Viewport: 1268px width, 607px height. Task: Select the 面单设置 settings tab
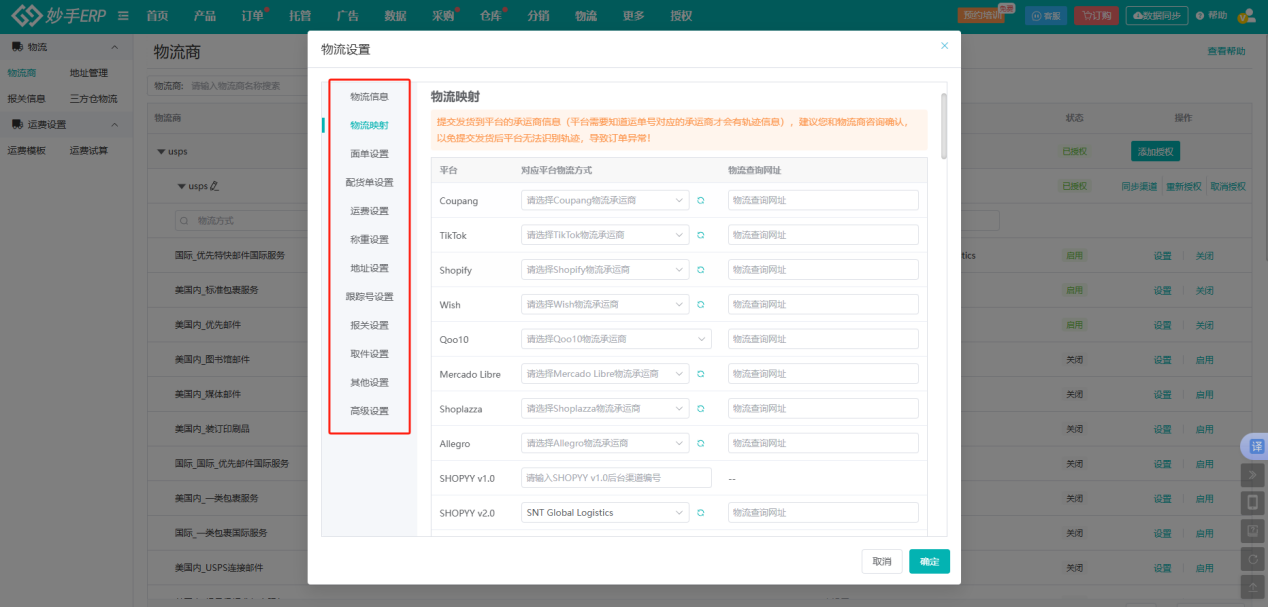point(369,154)
